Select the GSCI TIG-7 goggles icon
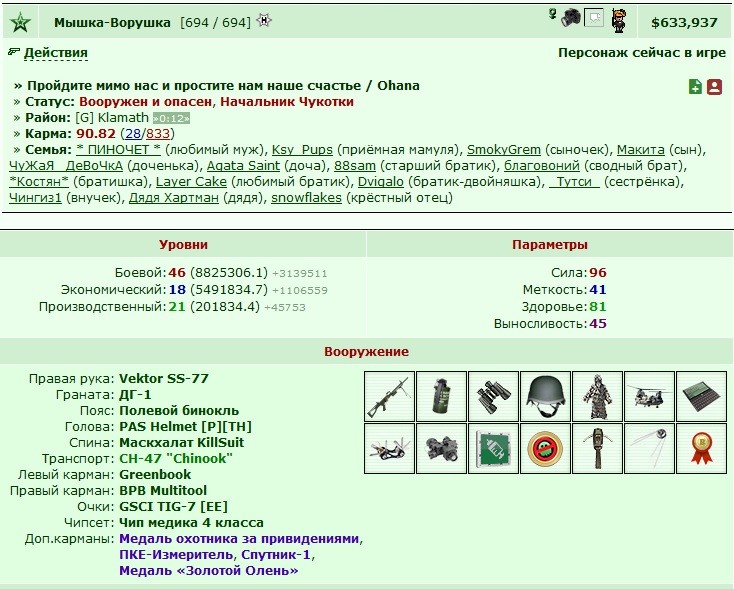The height and width of the screenshot is (589, 734). pyautogui.click(x=441, y=449)
